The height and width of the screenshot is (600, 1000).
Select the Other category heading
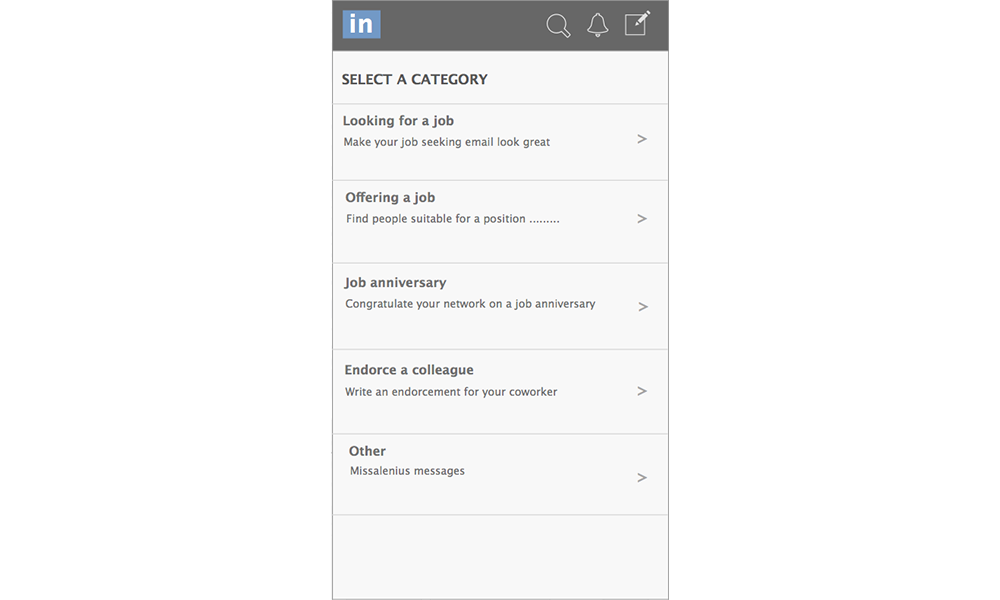tap(367, 451)
